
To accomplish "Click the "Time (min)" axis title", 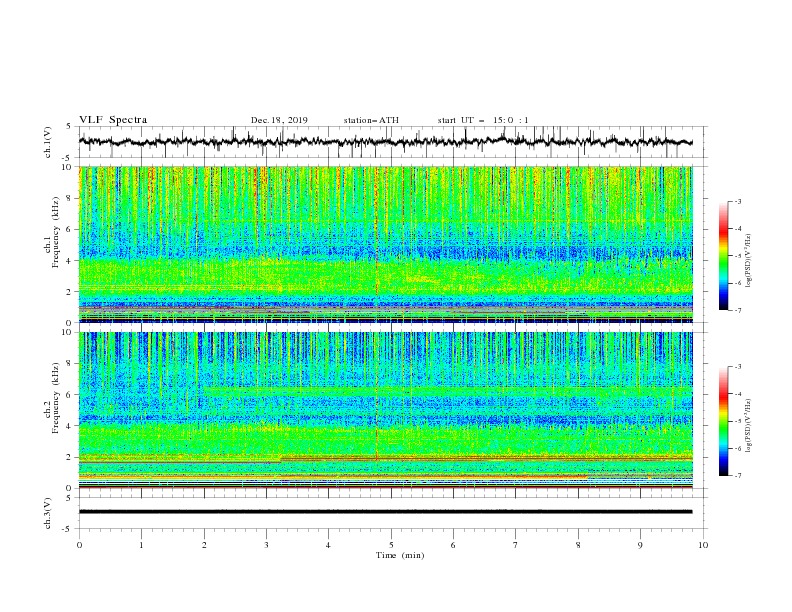I will (400, 555).
